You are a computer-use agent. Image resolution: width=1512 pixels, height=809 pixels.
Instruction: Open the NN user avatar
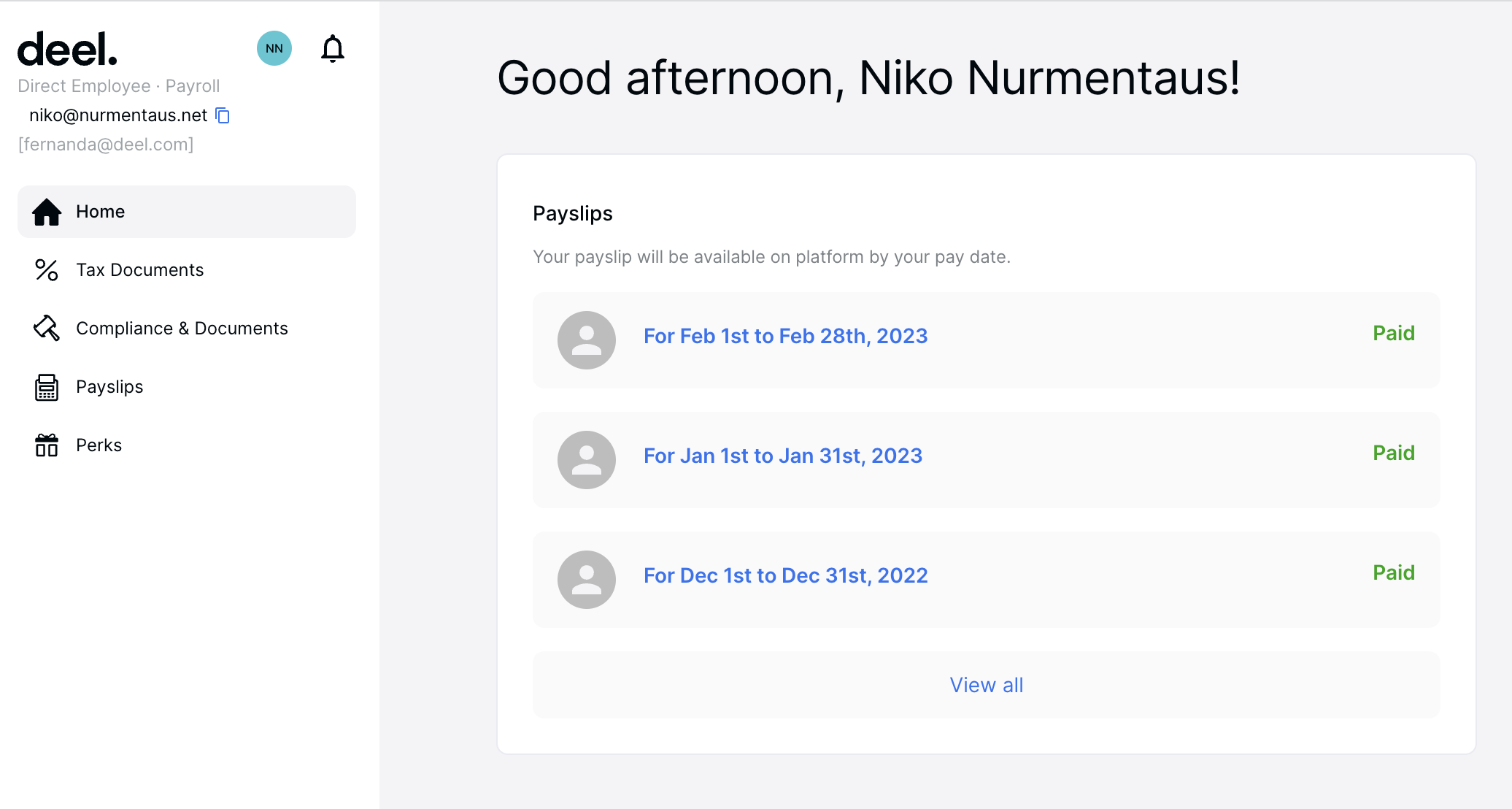[x=274, y=49]
